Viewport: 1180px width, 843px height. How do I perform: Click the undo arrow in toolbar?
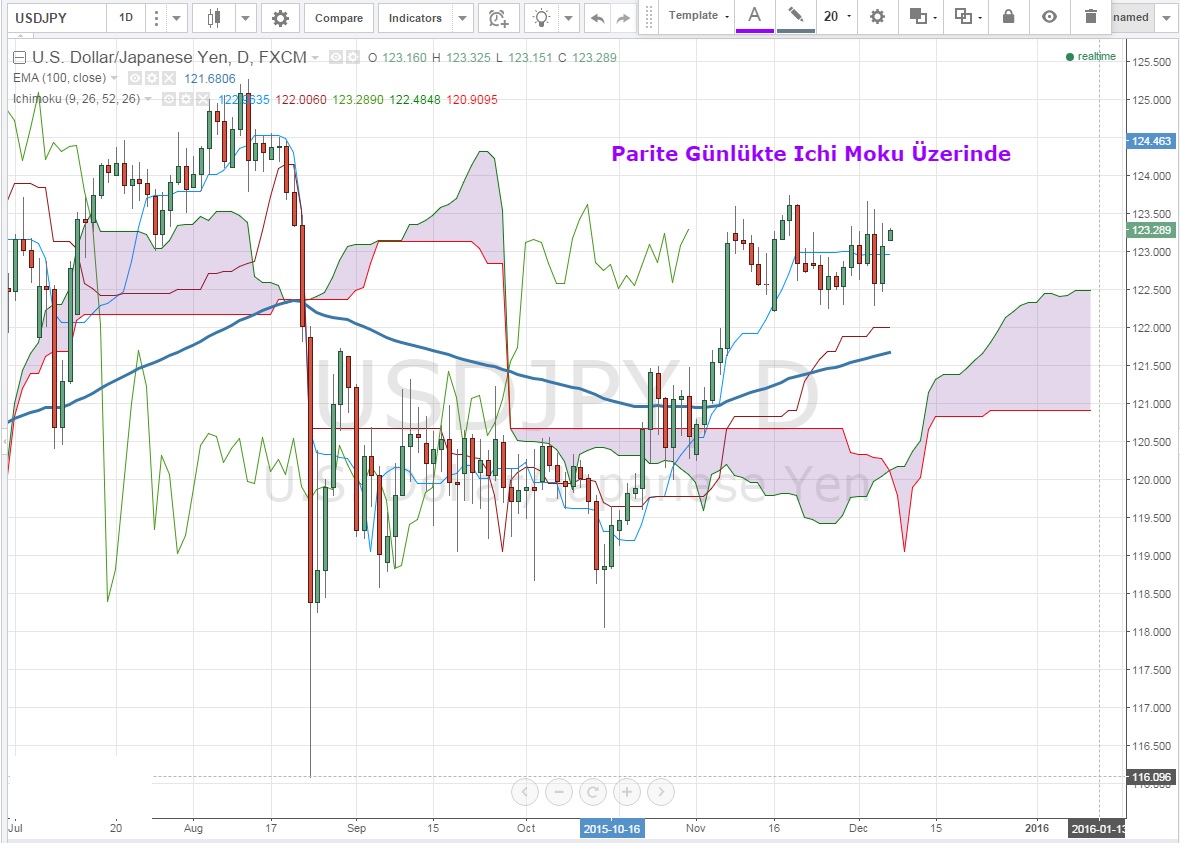tap(597, 18)
